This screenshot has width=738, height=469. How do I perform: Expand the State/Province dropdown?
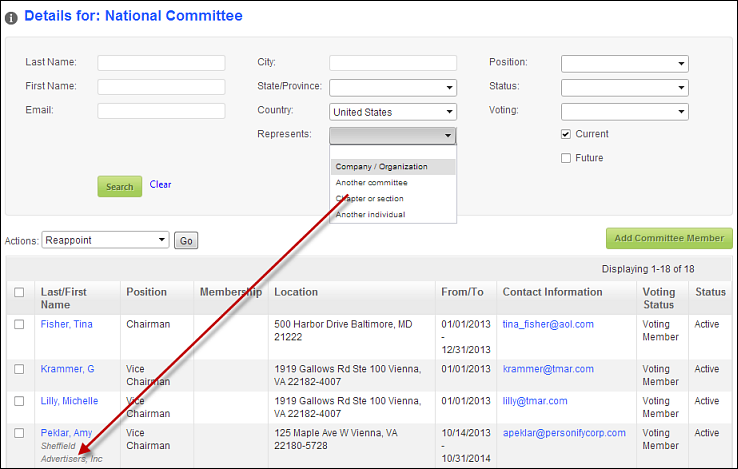(x=393, y=88)
